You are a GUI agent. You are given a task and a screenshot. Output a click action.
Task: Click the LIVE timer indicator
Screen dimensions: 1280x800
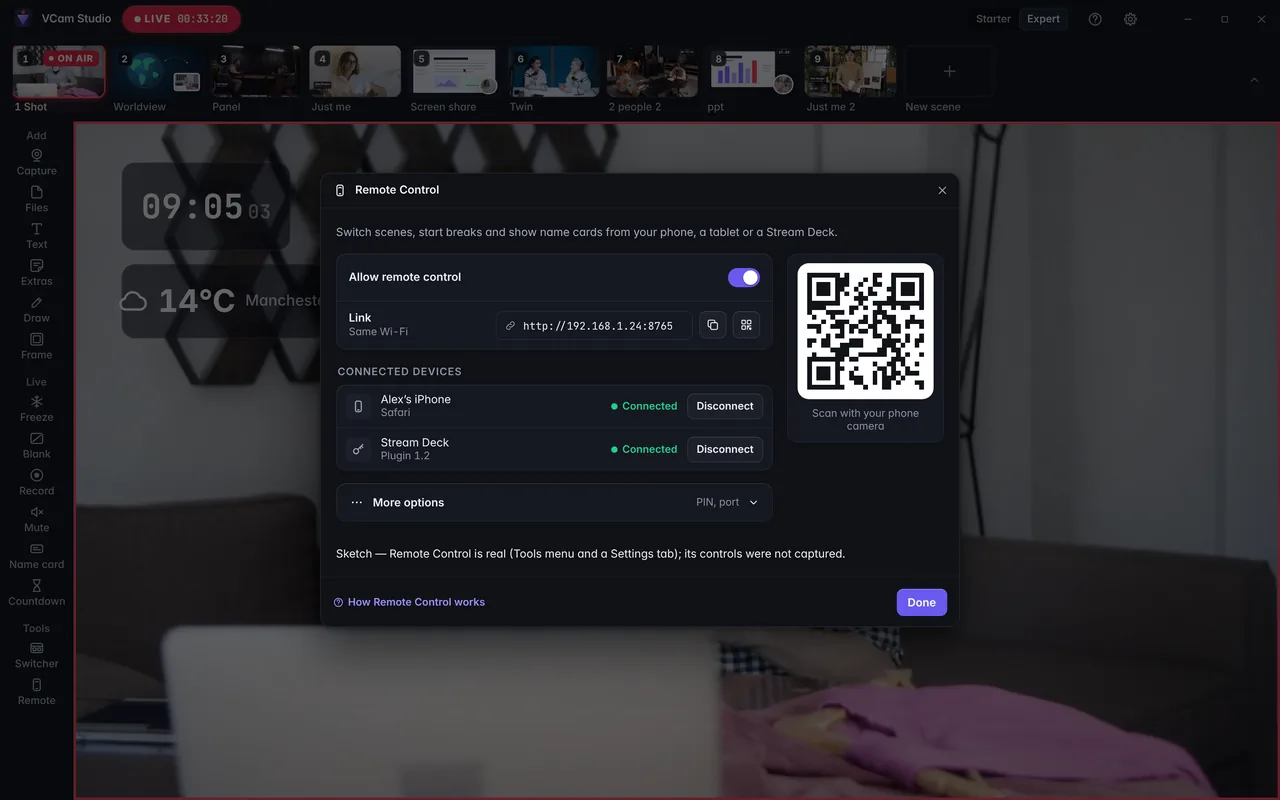click(x=181, y=19)
